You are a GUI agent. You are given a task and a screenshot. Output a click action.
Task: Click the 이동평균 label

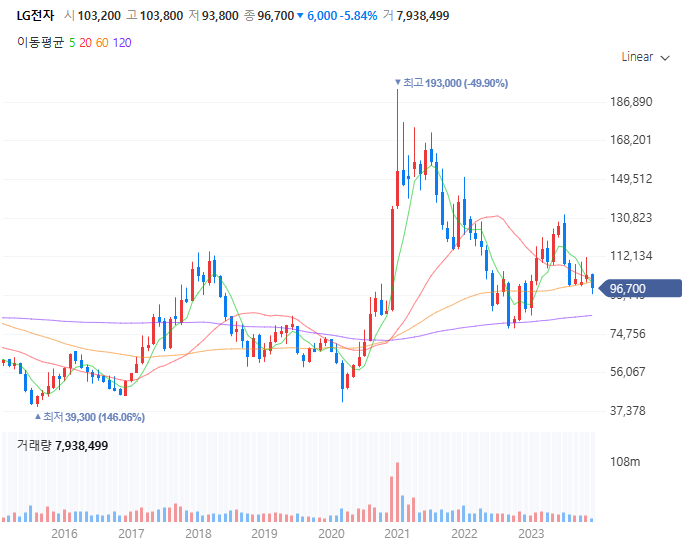[x=40, y=43]
